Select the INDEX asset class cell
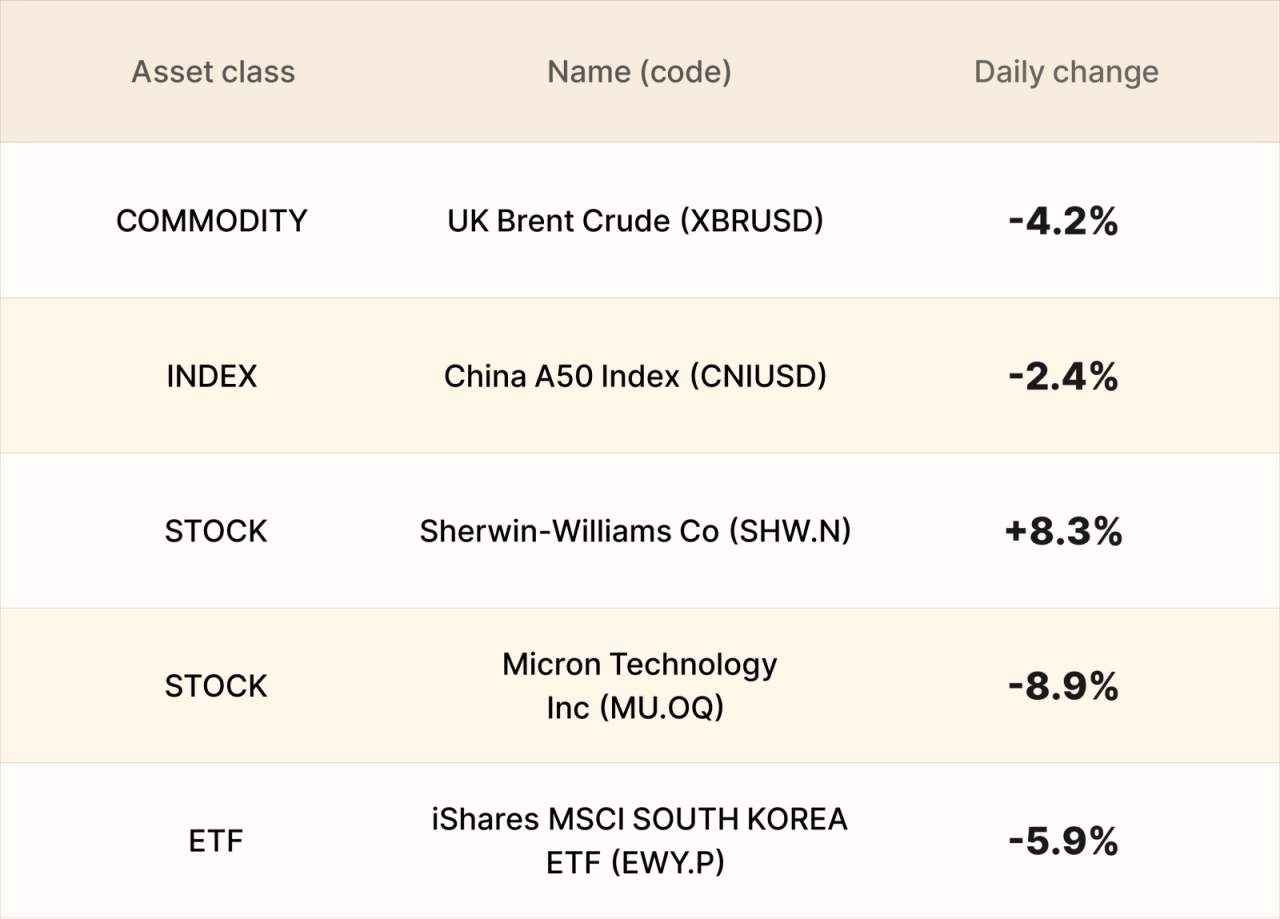 (x=212, y=376)
